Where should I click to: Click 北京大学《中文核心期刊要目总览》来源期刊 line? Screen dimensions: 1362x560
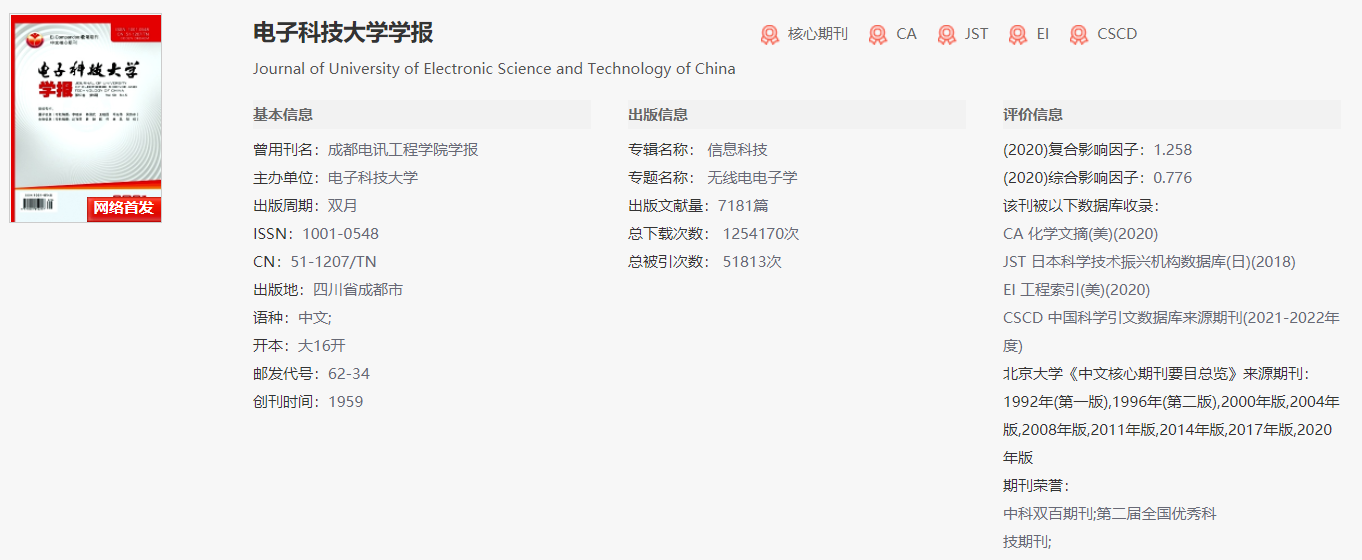(1156, 374)
